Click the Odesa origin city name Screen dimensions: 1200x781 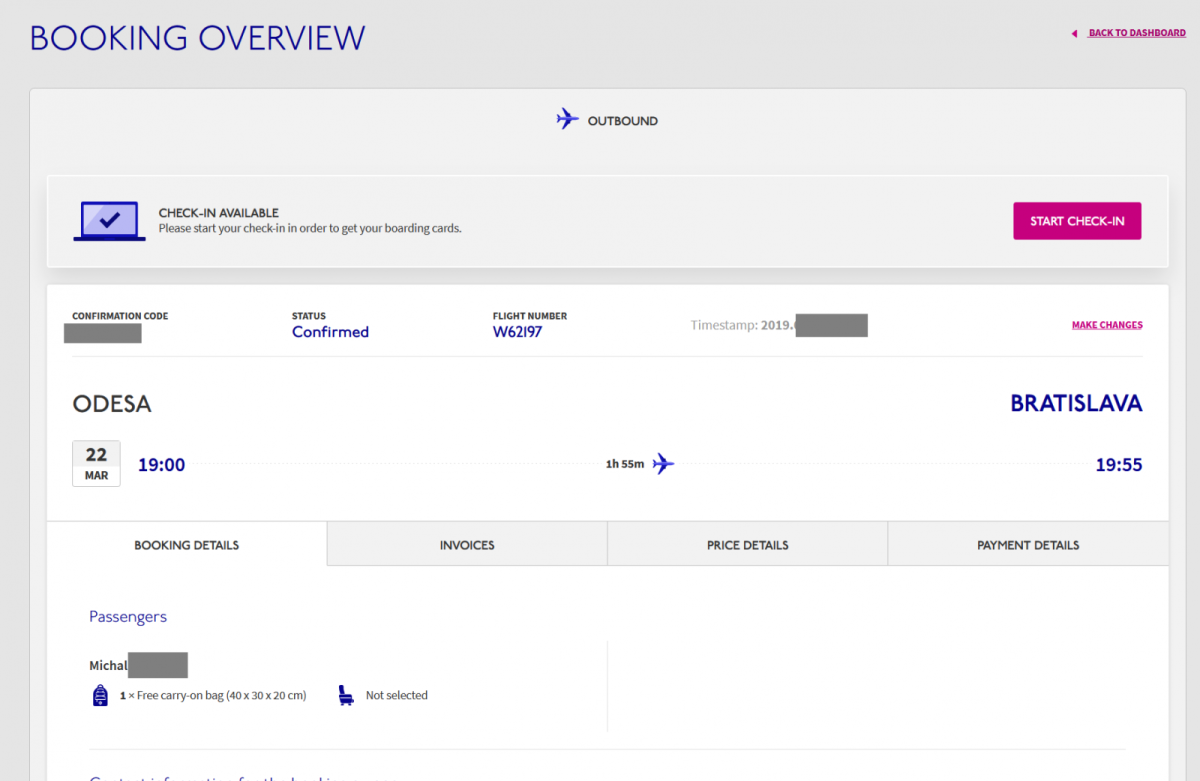[x=112, y=404]
